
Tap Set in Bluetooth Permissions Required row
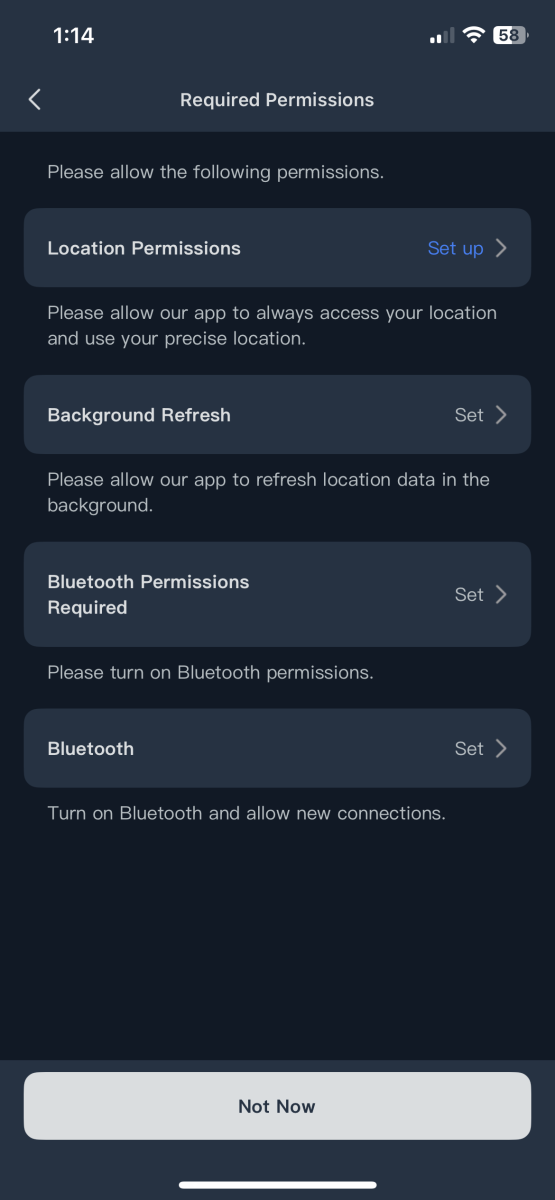coord(469,594)
